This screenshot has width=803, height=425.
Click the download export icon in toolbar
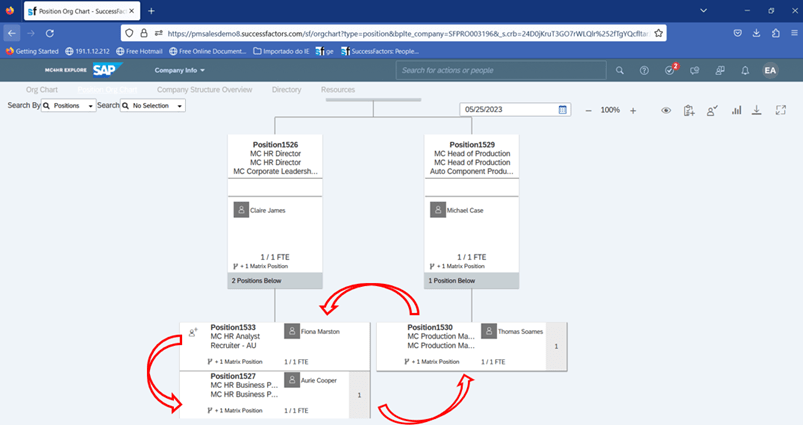[x=756, y=110]
